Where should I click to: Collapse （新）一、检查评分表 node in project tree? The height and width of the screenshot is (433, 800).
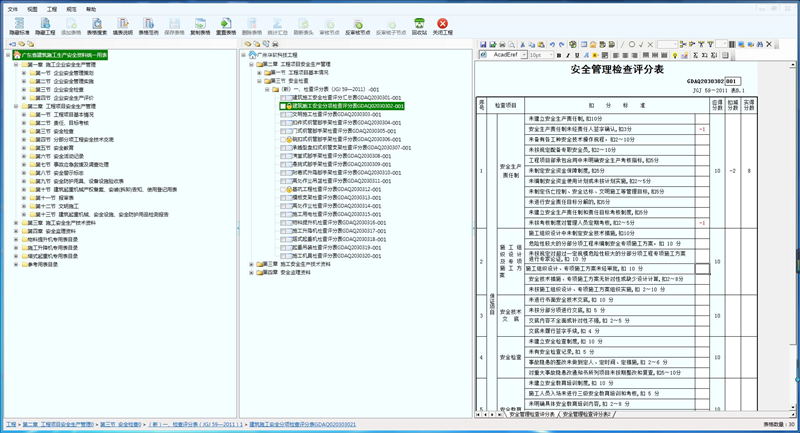point(267,89)
